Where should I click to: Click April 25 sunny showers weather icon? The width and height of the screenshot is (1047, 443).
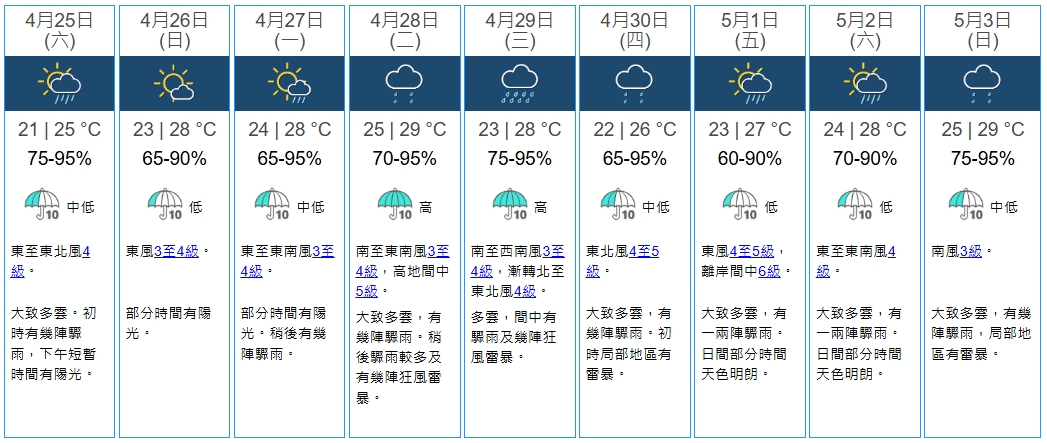59,84
